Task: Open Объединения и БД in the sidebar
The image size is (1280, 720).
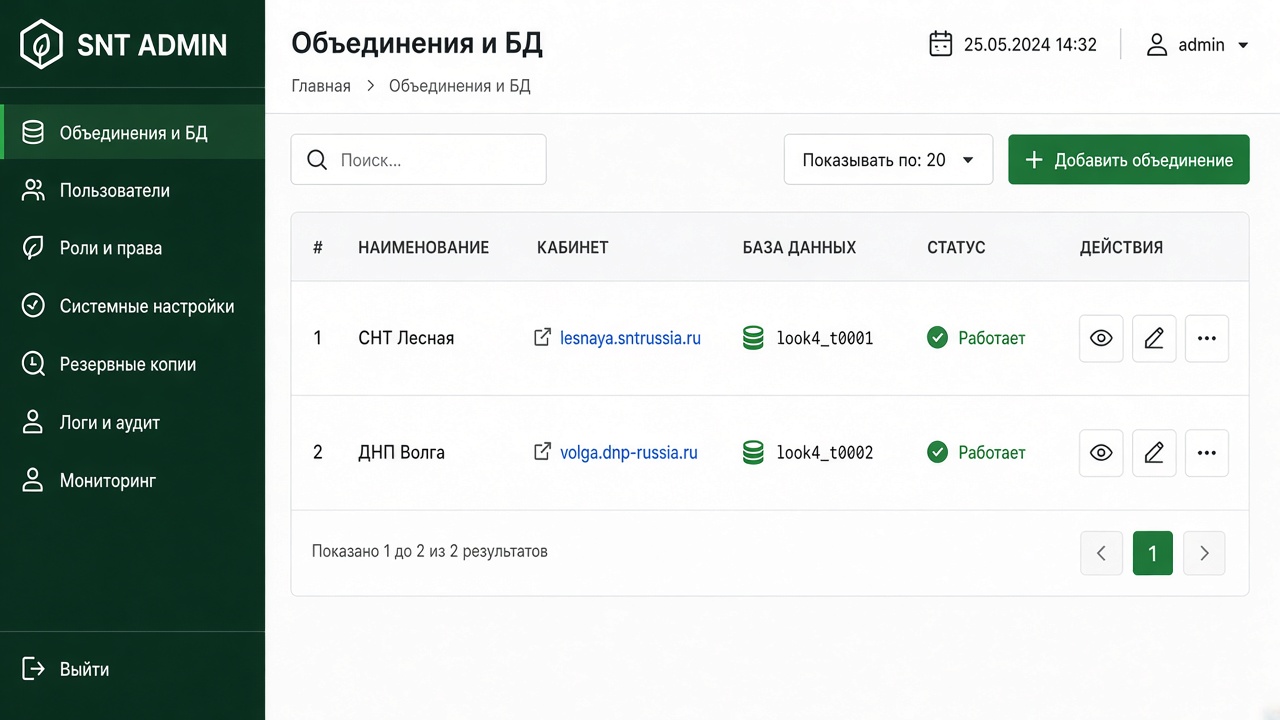Action: click(x=133, y=133)
